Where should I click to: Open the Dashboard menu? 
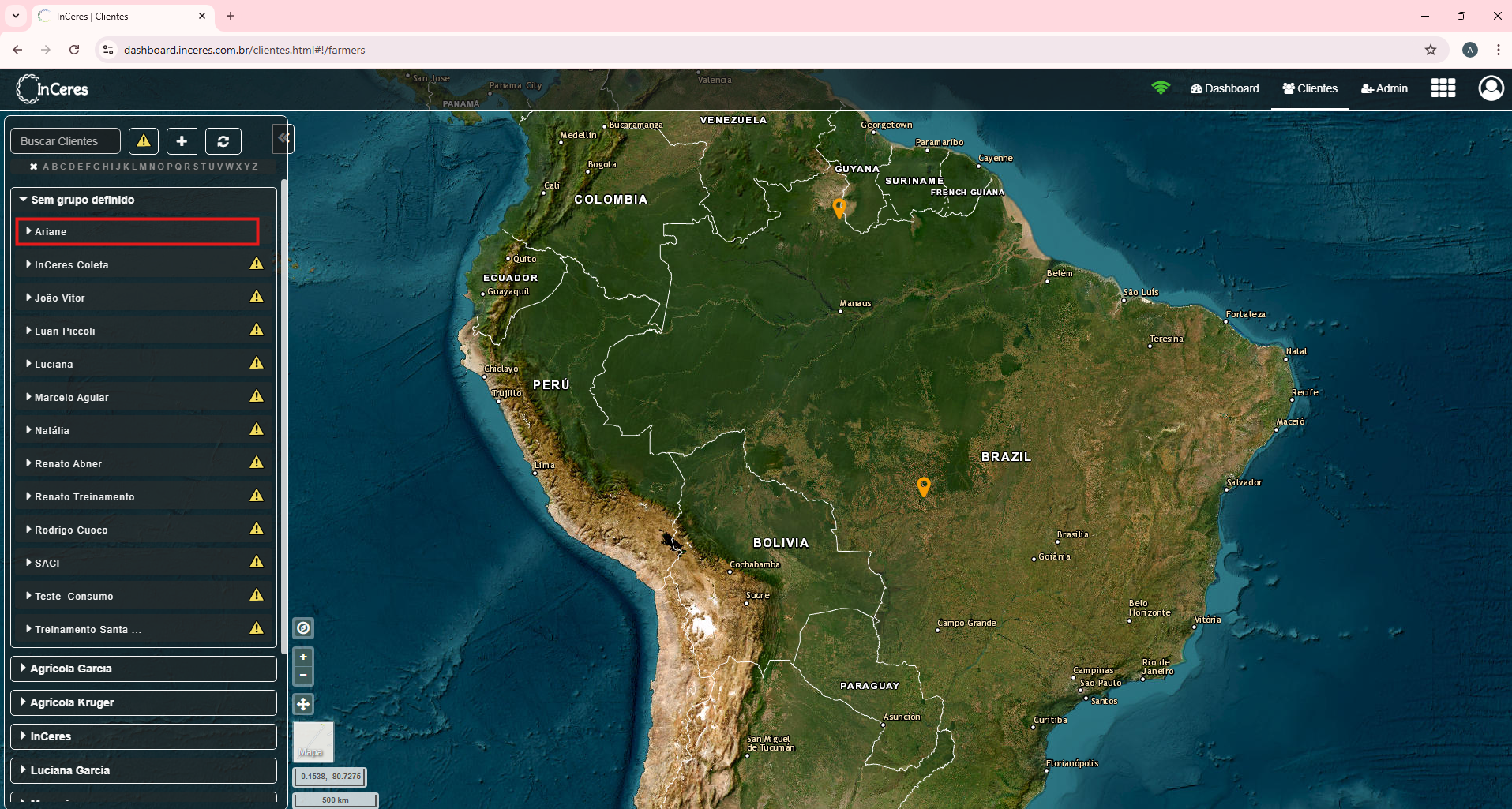(1225, 88)
